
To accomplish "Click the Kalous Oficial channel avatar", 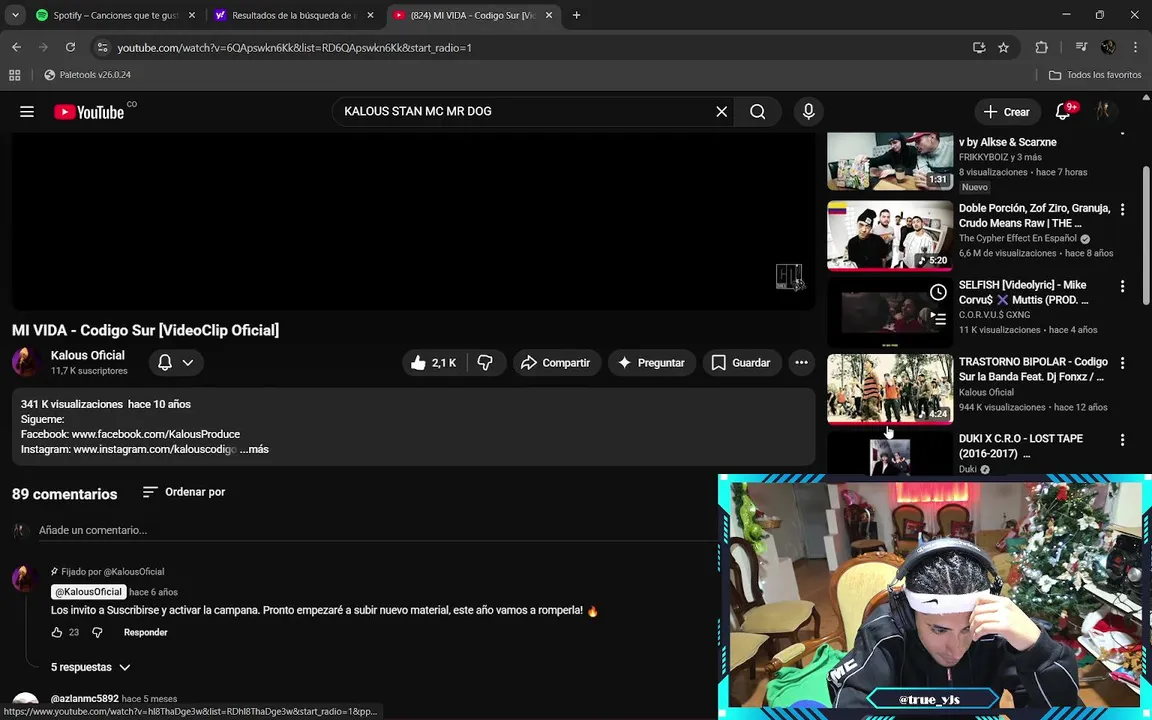I will click(x=26, y=363).
